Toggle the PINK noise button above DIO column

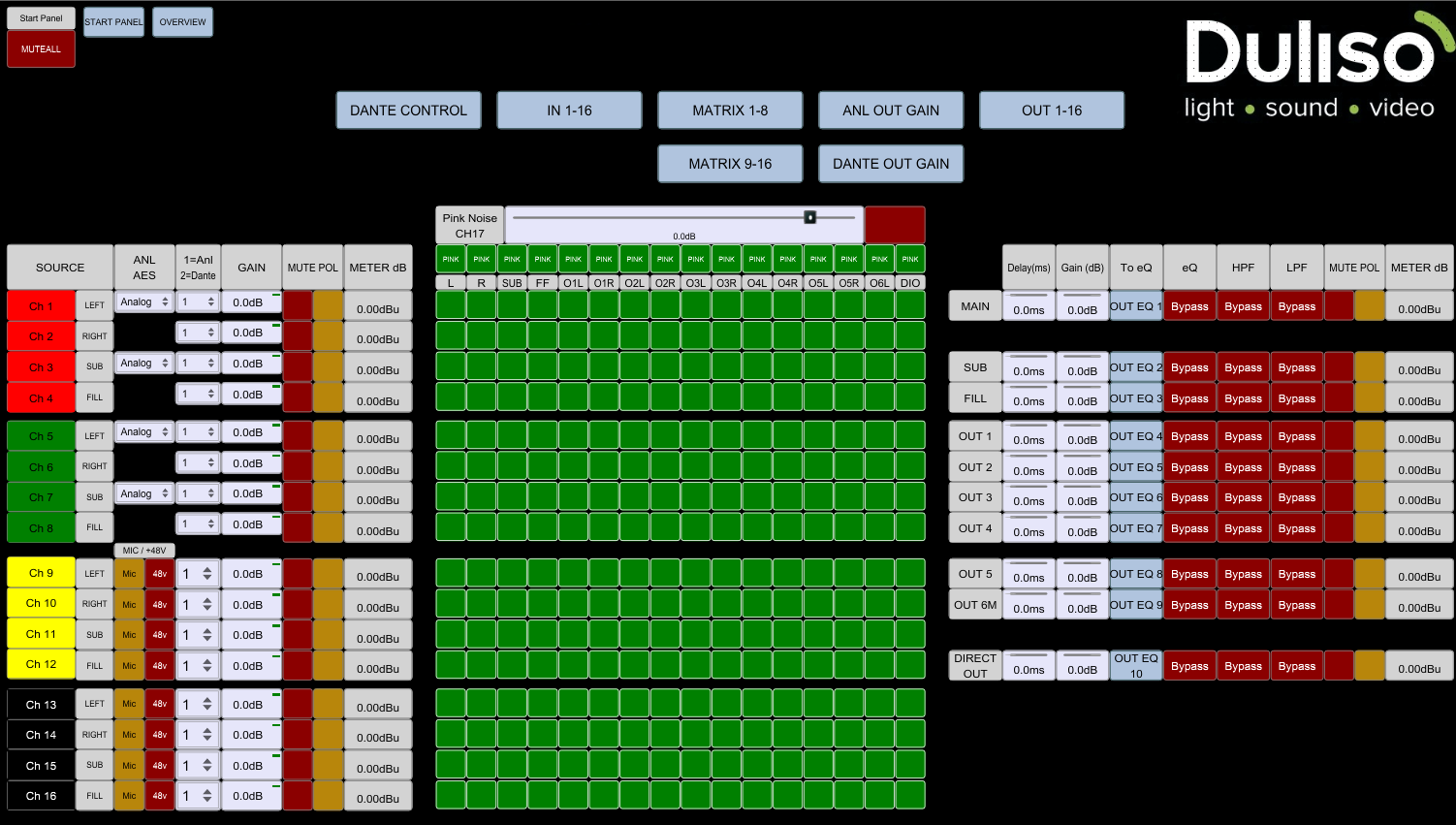910,259
